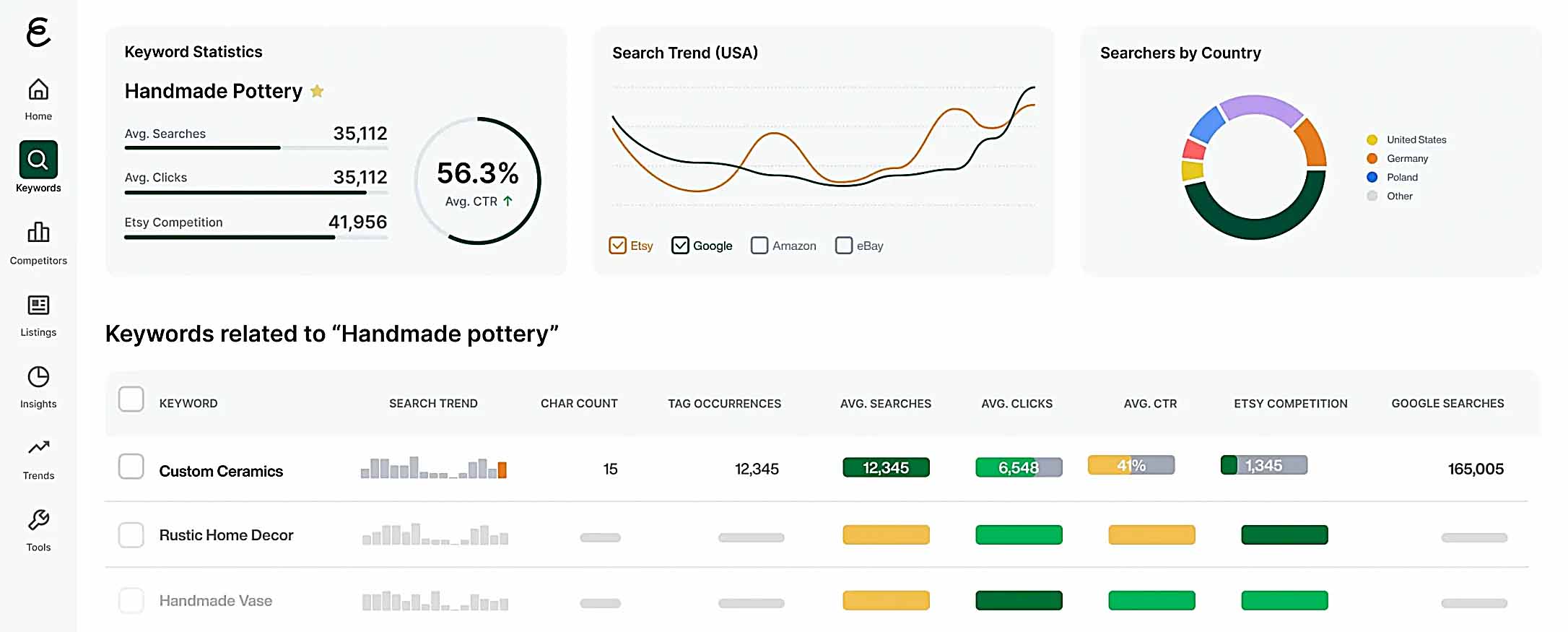Click the Rustic Home Decor keyword

pyautogui.click(x=227, y=535)
